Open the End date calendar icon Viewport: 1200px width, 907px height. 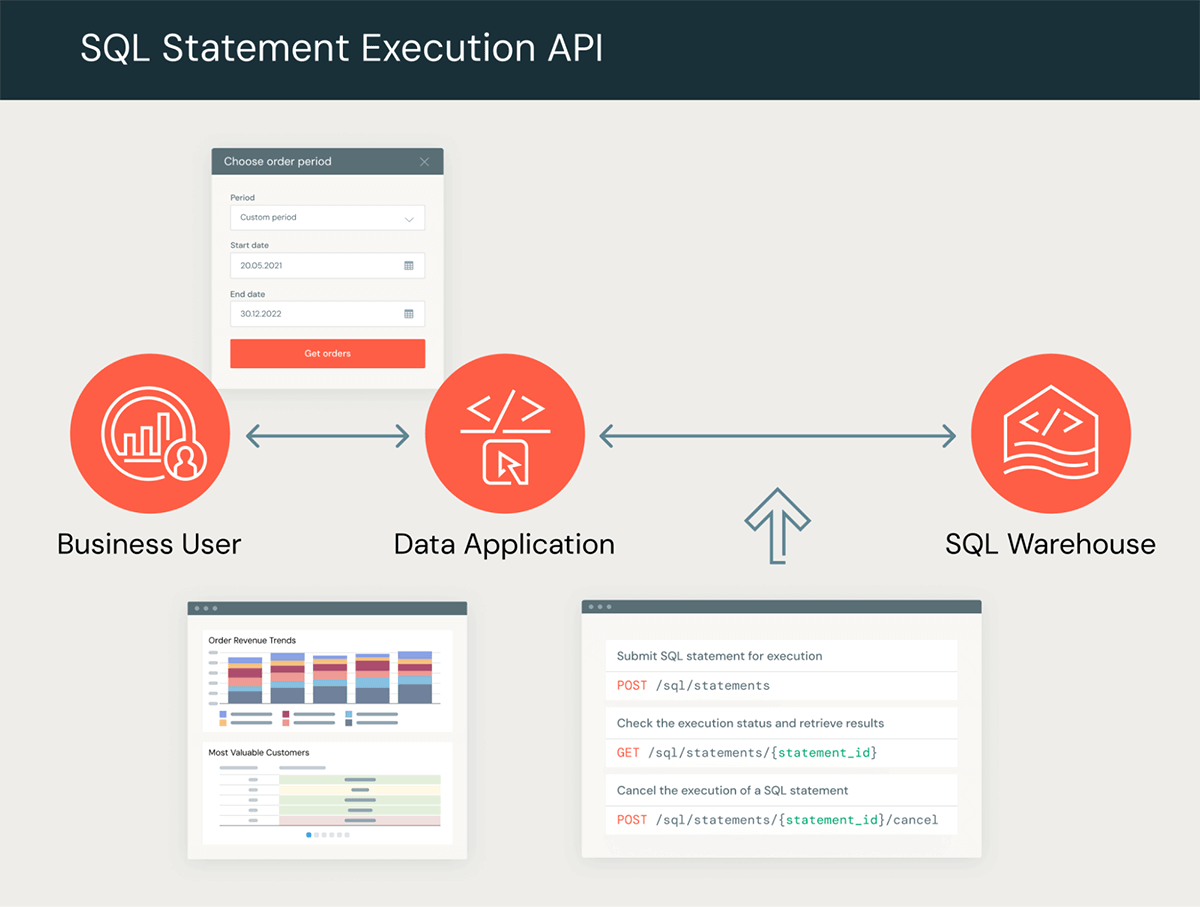408,314
